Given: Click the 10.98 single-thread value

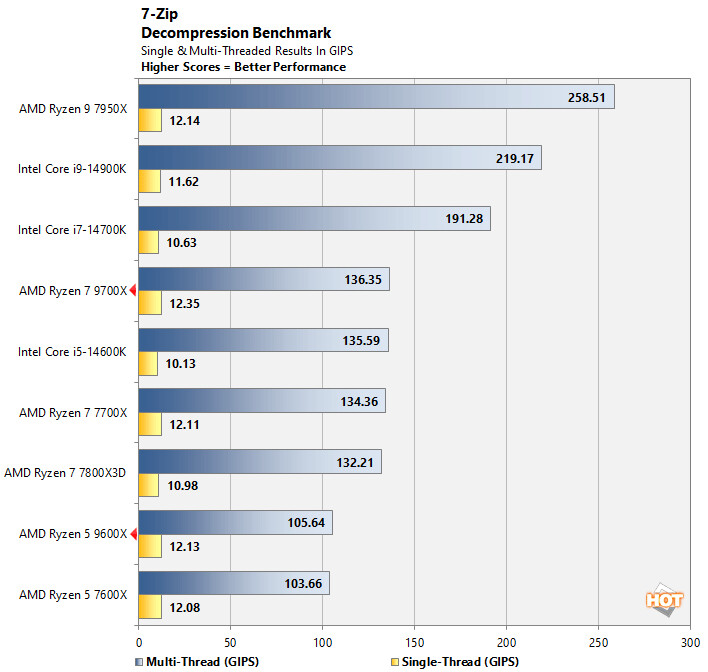Looking at the screenshot, I should click(x=183, y=485).
